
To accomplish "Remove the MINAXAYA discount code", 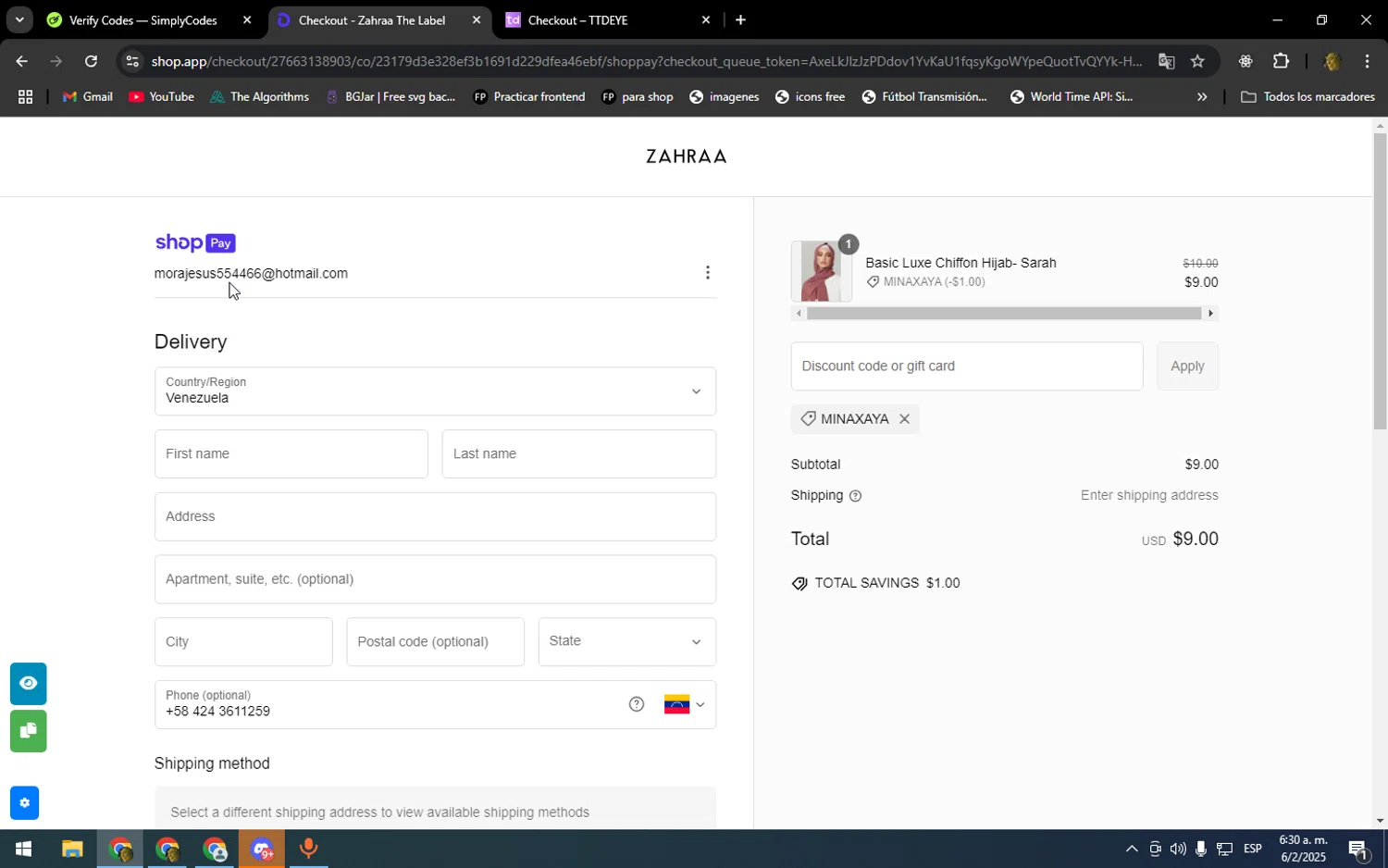I will [x=904, y=419].
